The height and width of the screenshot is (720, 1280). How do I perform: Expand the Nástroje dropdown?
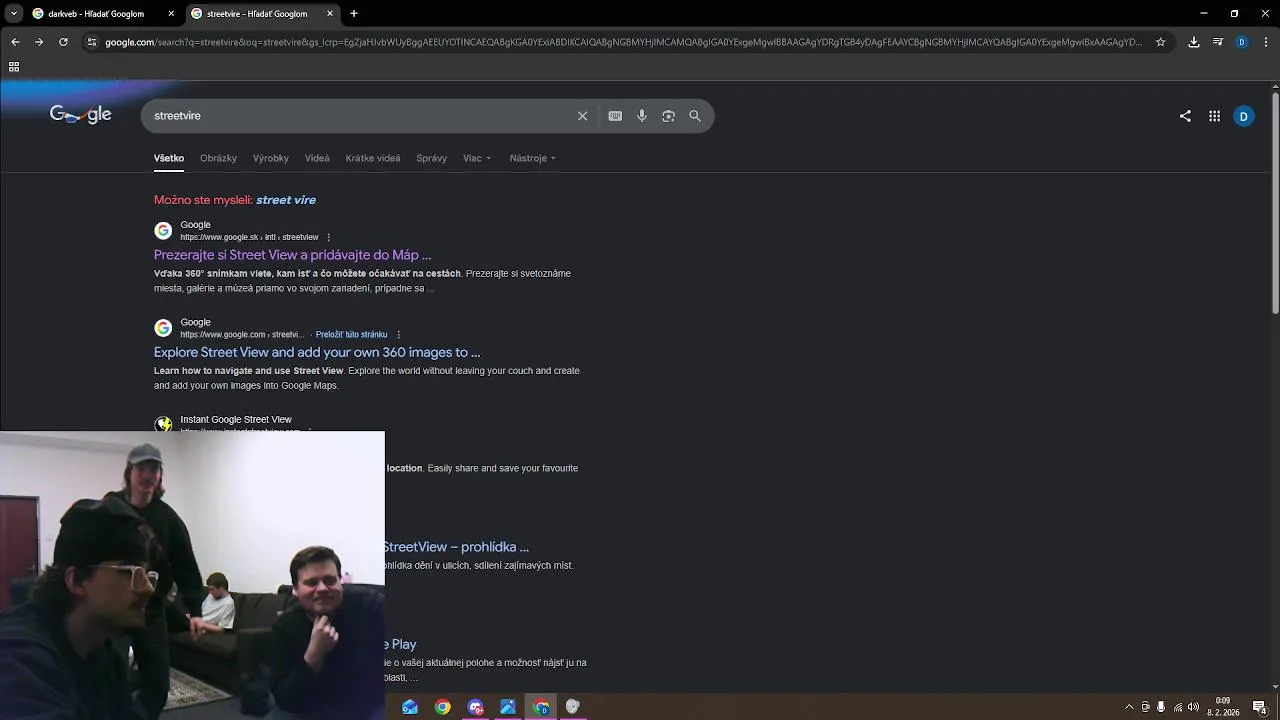532,158
